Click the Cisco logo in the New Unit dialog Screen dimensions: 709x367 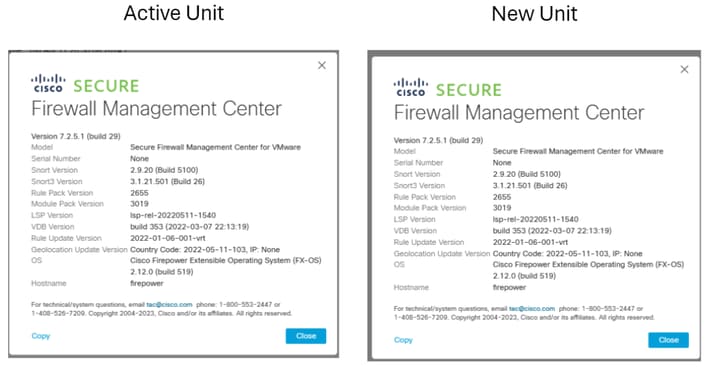click(x=411, y=88)
